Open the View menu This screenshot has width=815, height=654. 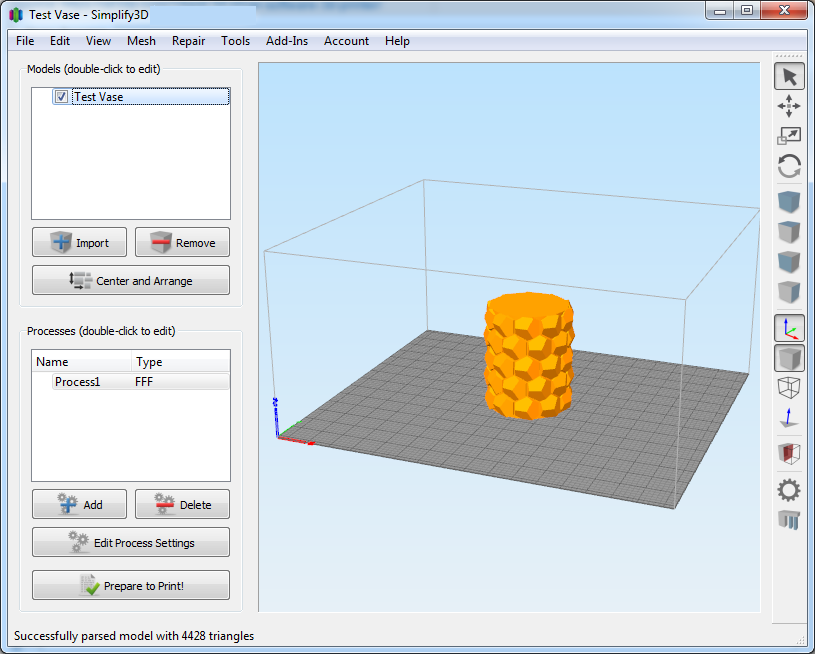tap(98, 41)
